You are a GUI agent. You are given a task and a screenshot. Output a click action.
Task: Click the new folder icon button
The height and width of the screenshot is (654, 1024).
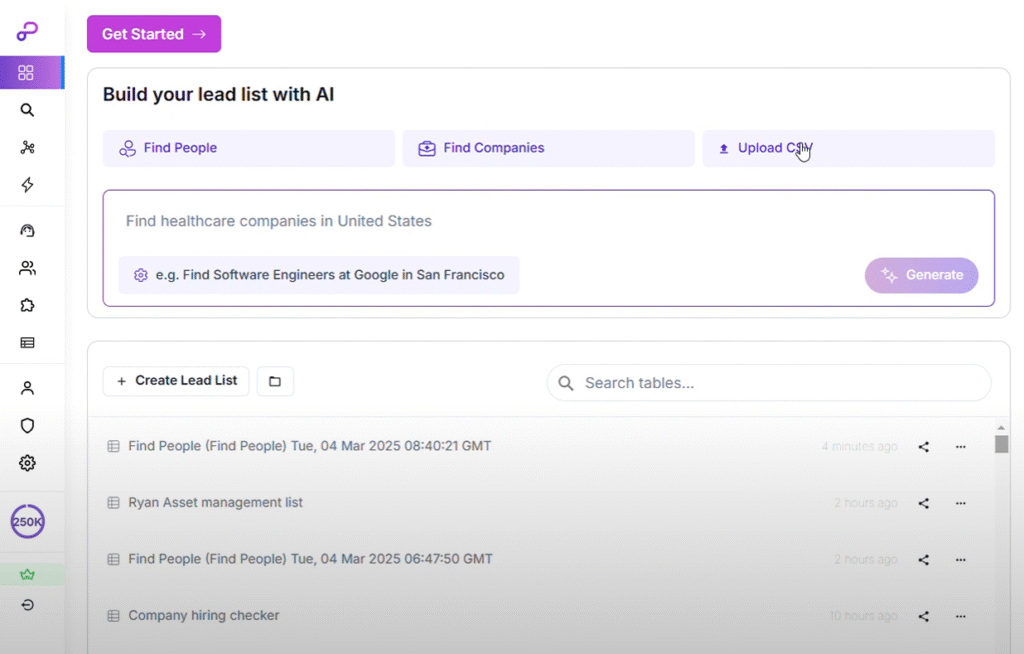tap(275, 381)
